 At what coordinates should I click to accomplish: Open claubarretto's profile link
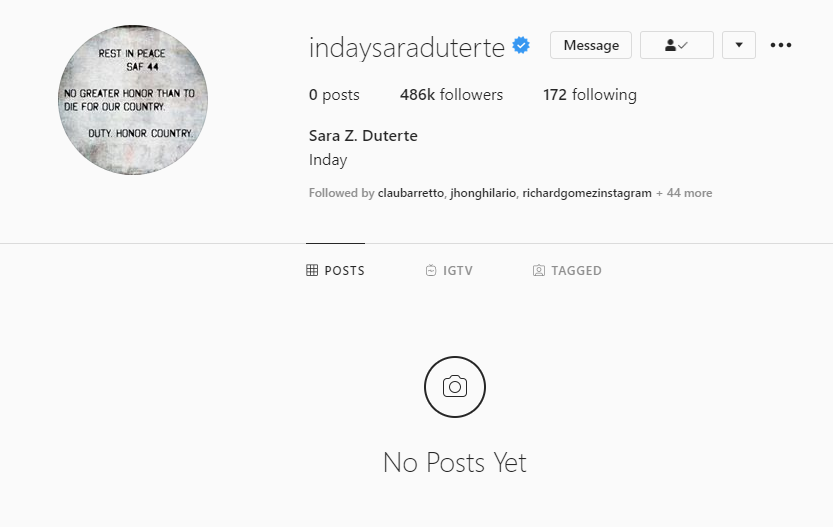click(411, 193)
